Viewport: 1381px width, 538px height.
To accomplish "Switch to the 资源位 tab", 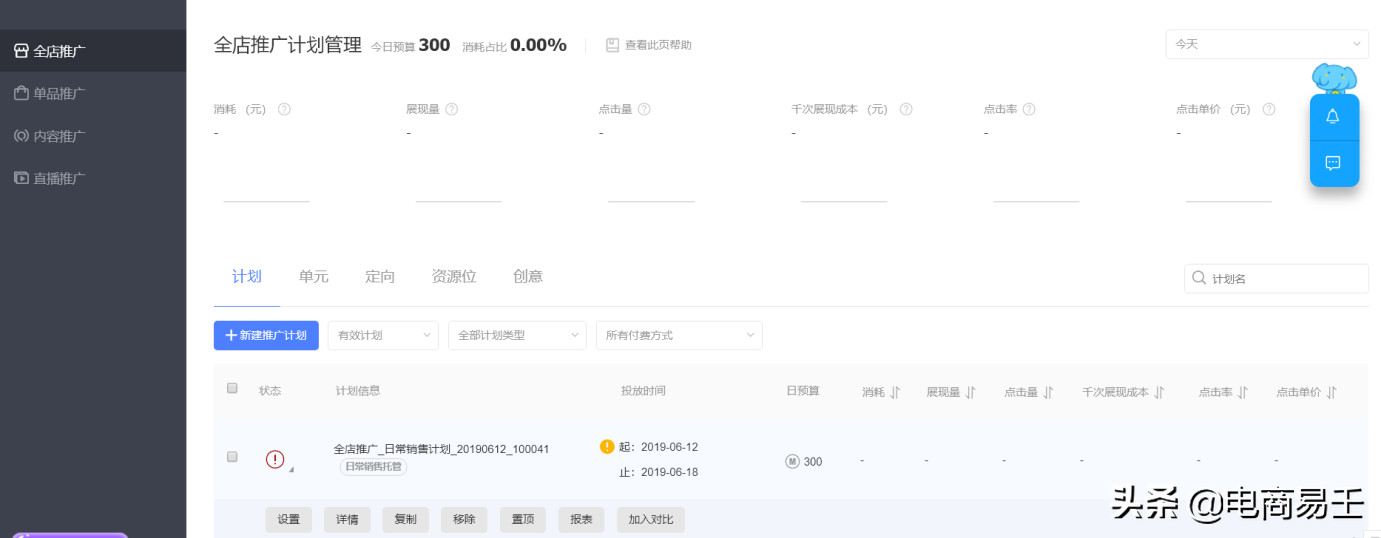I will pyautogui.click(x=454, y=277).
